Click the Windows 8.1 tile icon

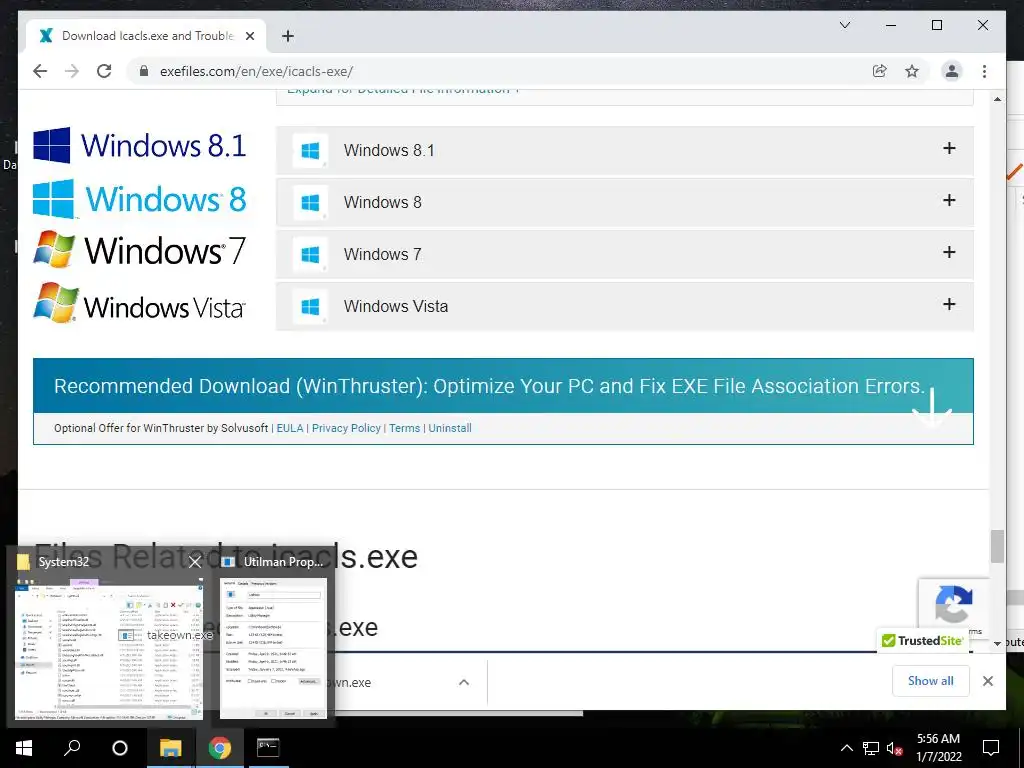310,150
